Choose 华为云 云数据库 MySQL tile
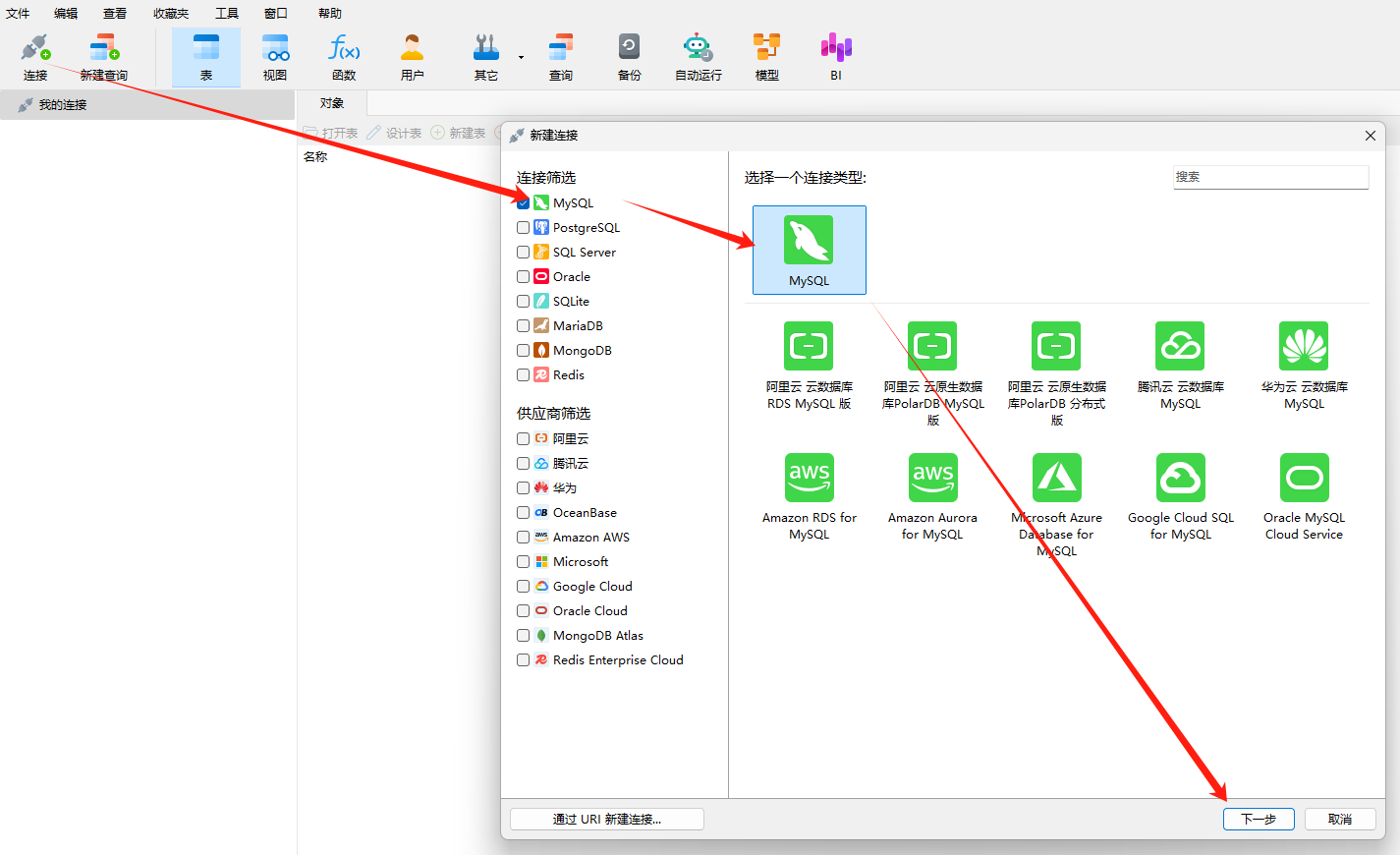Viewport: 1400px width, 855px height. (1305, 368)
